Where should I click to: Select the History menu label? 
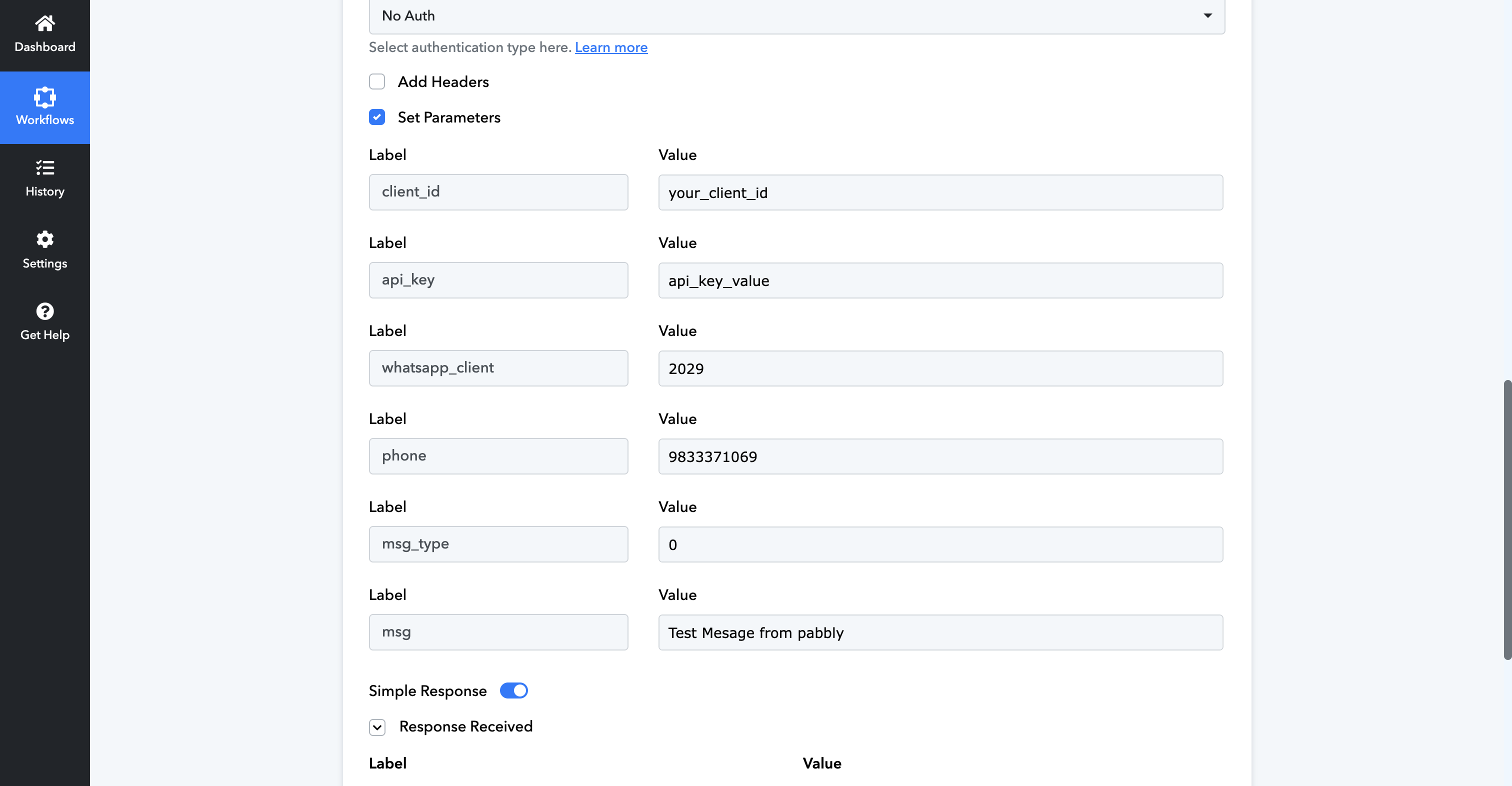coord(44,191)
